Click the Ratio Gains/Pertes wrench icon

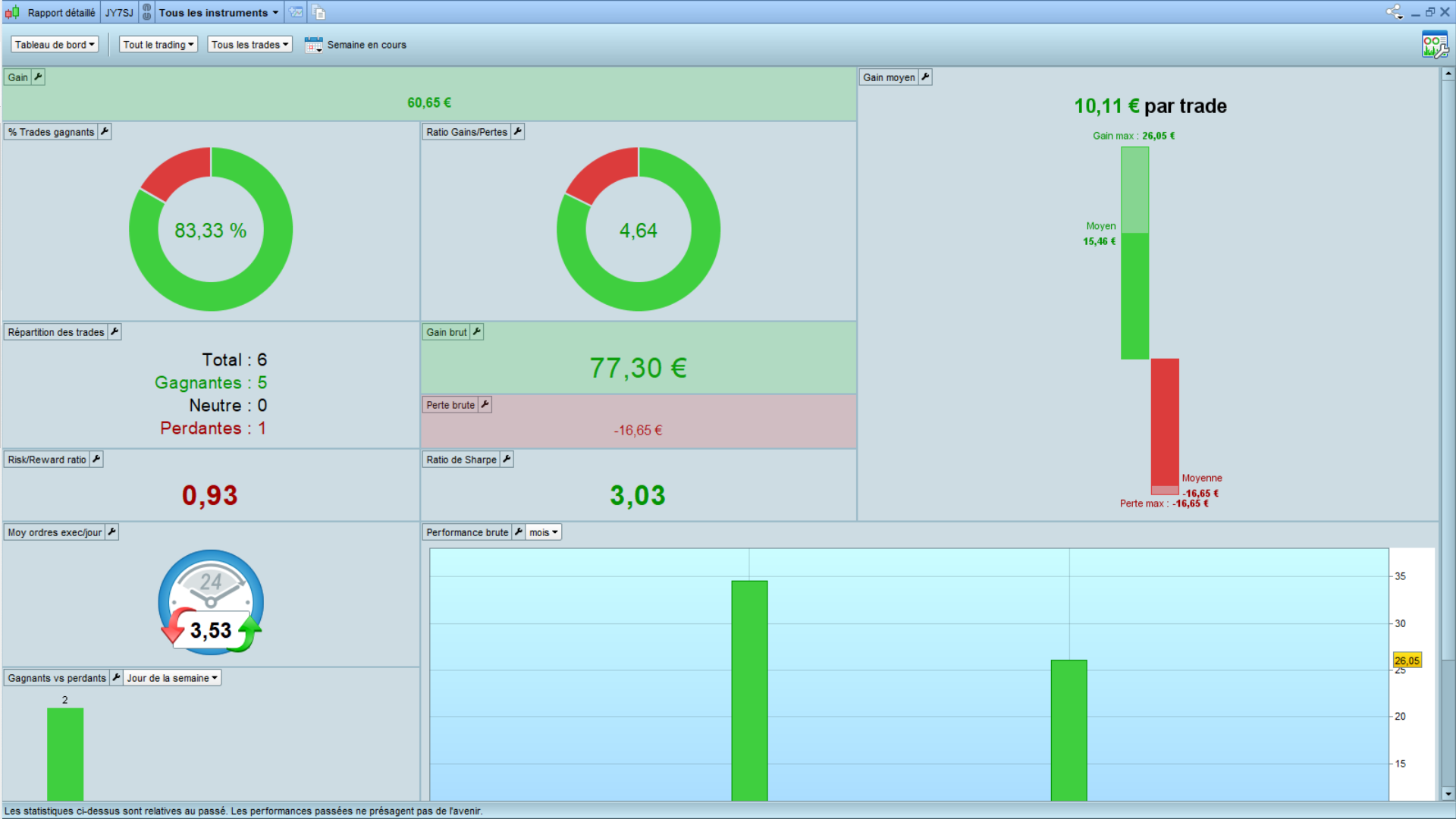517,131
